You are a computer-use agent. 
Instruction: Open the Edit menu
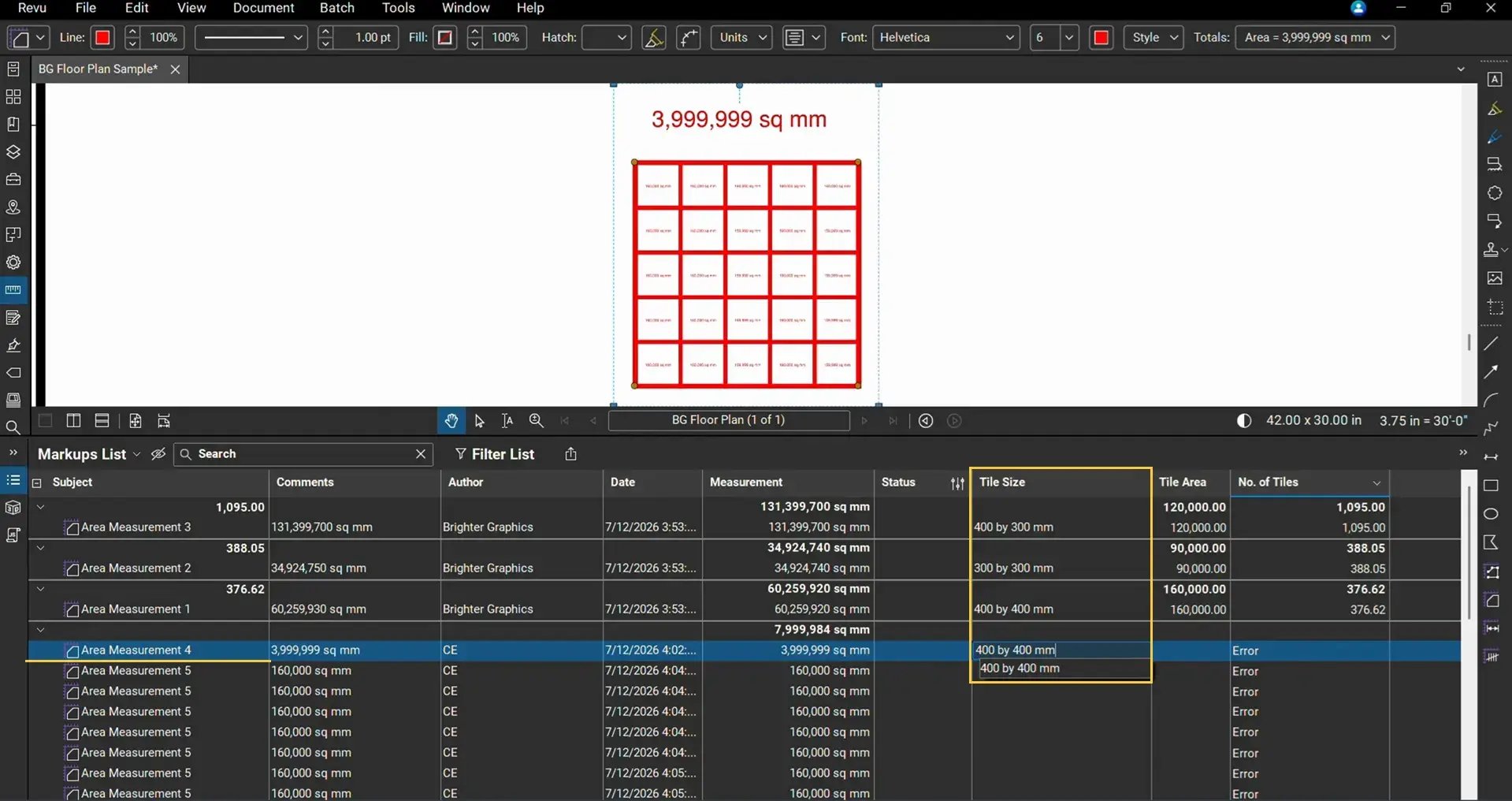tap(136, 8)
